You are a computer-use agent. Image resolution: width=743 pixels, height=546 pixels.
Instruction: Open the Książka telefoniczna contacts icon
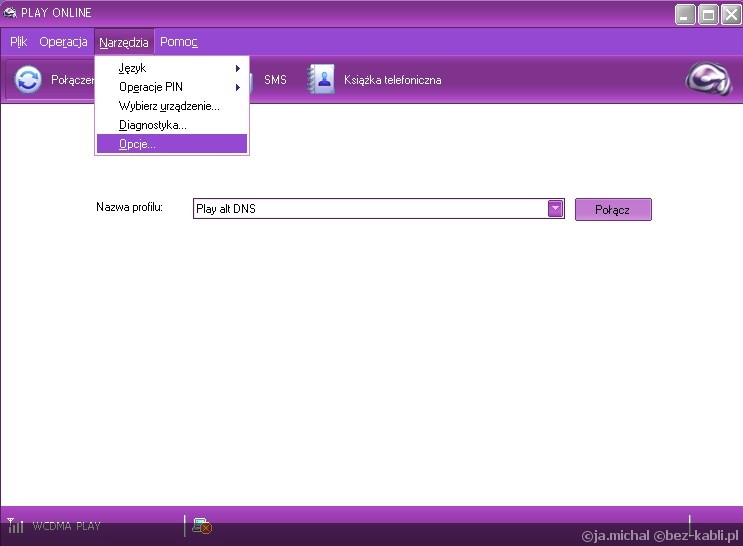[x=321, y=79]
